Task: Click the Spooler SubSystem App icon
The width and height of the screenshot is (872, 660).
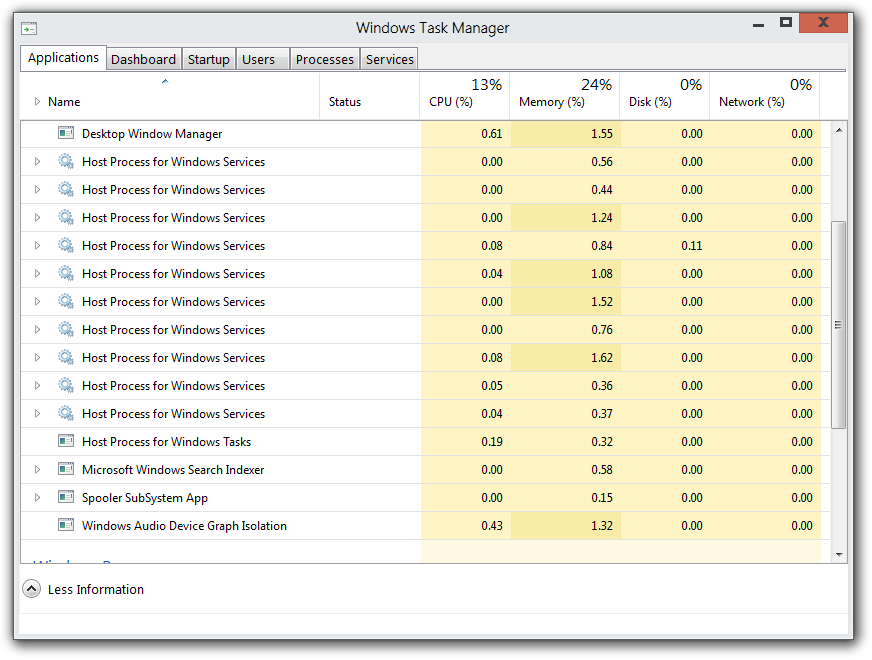Action: coord(66,497)
